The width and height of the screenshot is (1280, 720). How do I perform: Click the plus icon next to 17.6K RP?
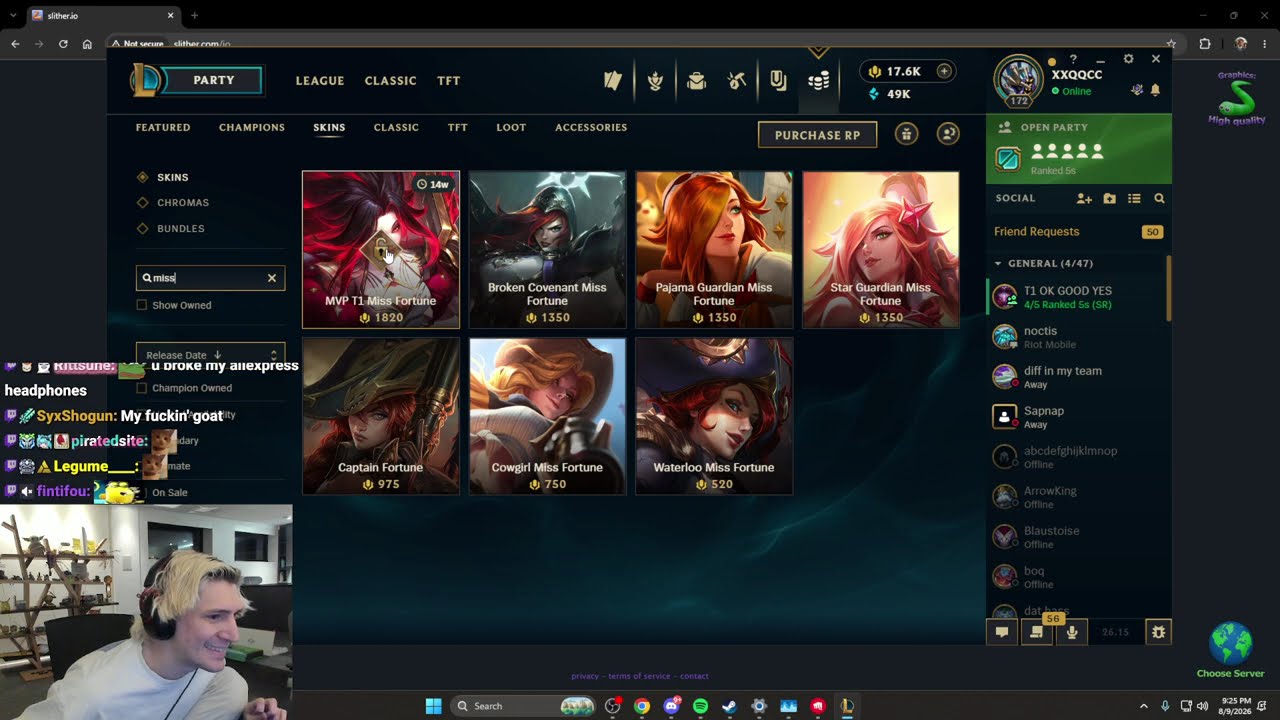(x=943, y=71)
